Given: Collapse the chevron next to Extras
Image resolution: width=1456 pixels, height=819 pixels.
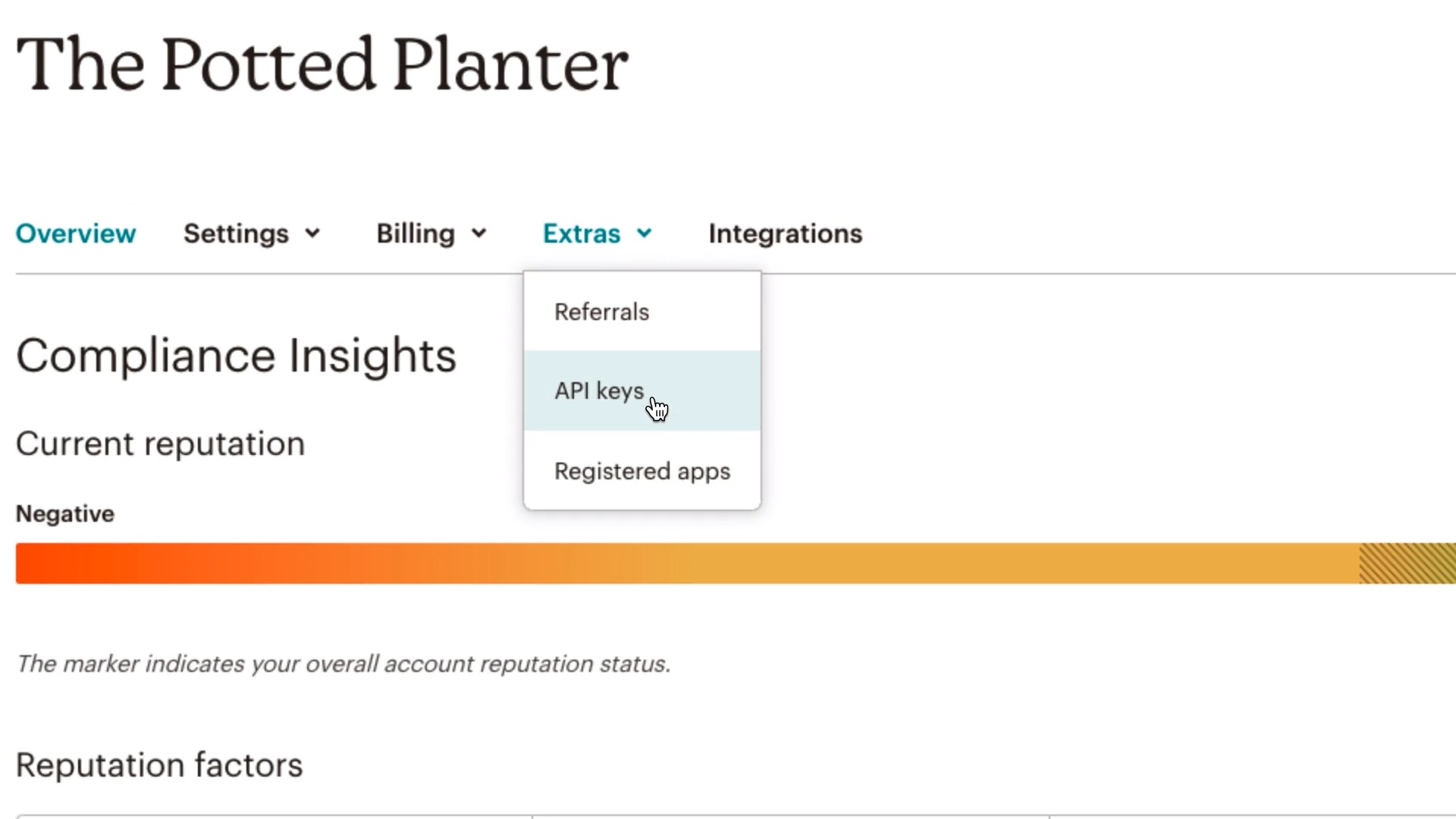Looking at the screenshot, I should (x=645, y=234).
